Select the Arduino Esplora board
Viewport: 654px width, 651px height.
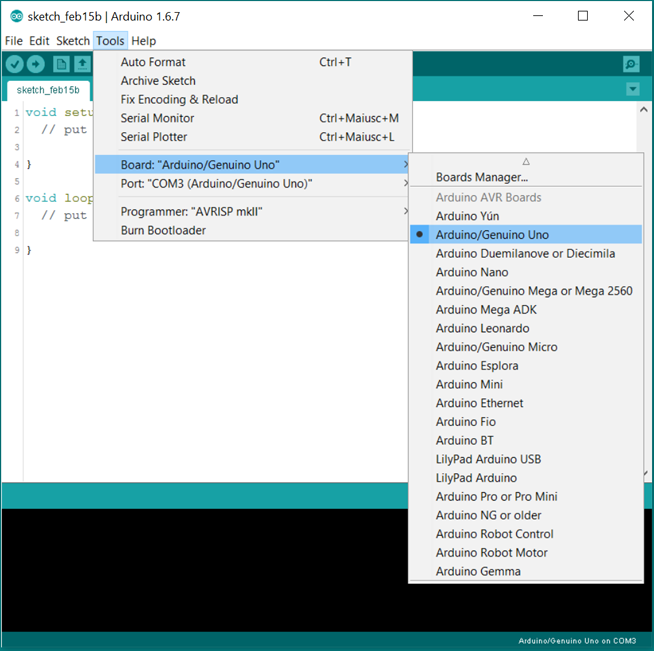(526, 366)
